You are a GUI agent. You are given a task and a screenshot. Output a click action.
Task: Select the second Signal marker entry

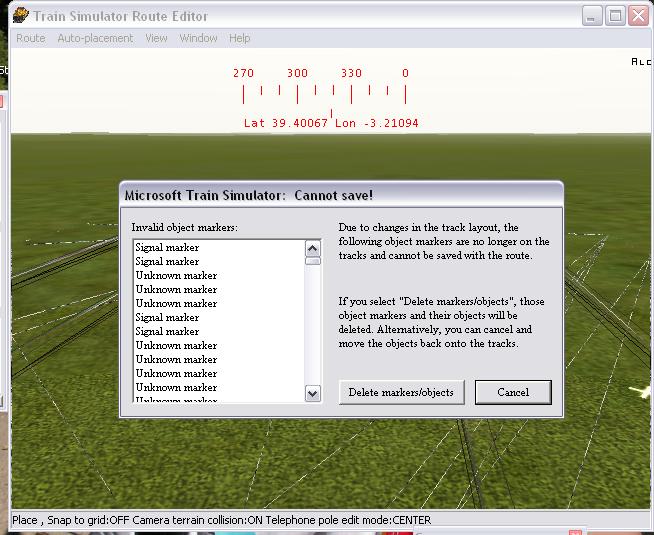point(167,261)
